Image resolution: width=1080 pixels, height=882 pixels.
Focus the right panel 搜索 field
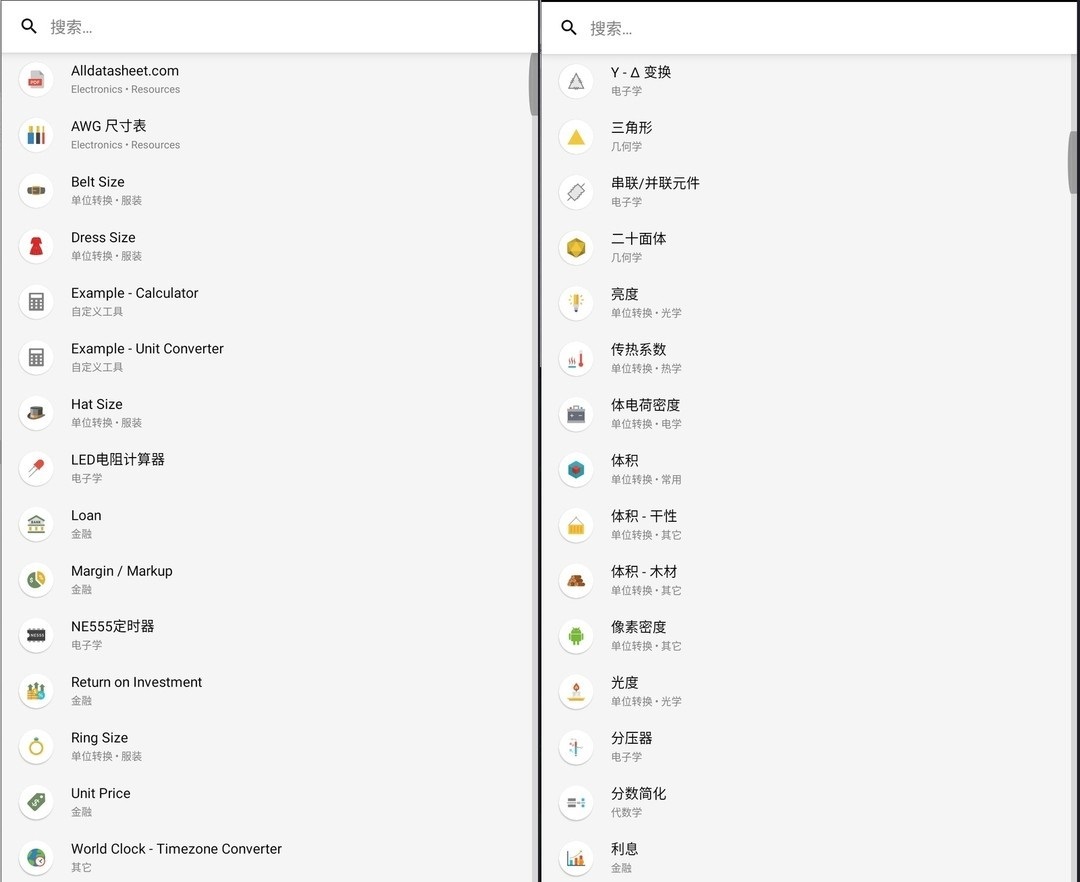pos(810,28)
